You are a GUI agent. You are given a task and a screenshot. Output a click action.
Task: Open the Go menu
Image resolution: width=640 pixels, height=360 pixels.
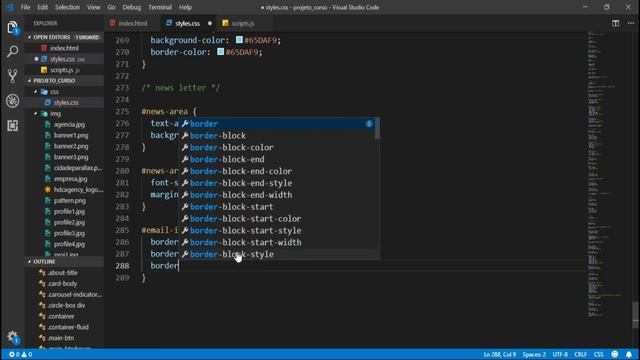[111, 7]
